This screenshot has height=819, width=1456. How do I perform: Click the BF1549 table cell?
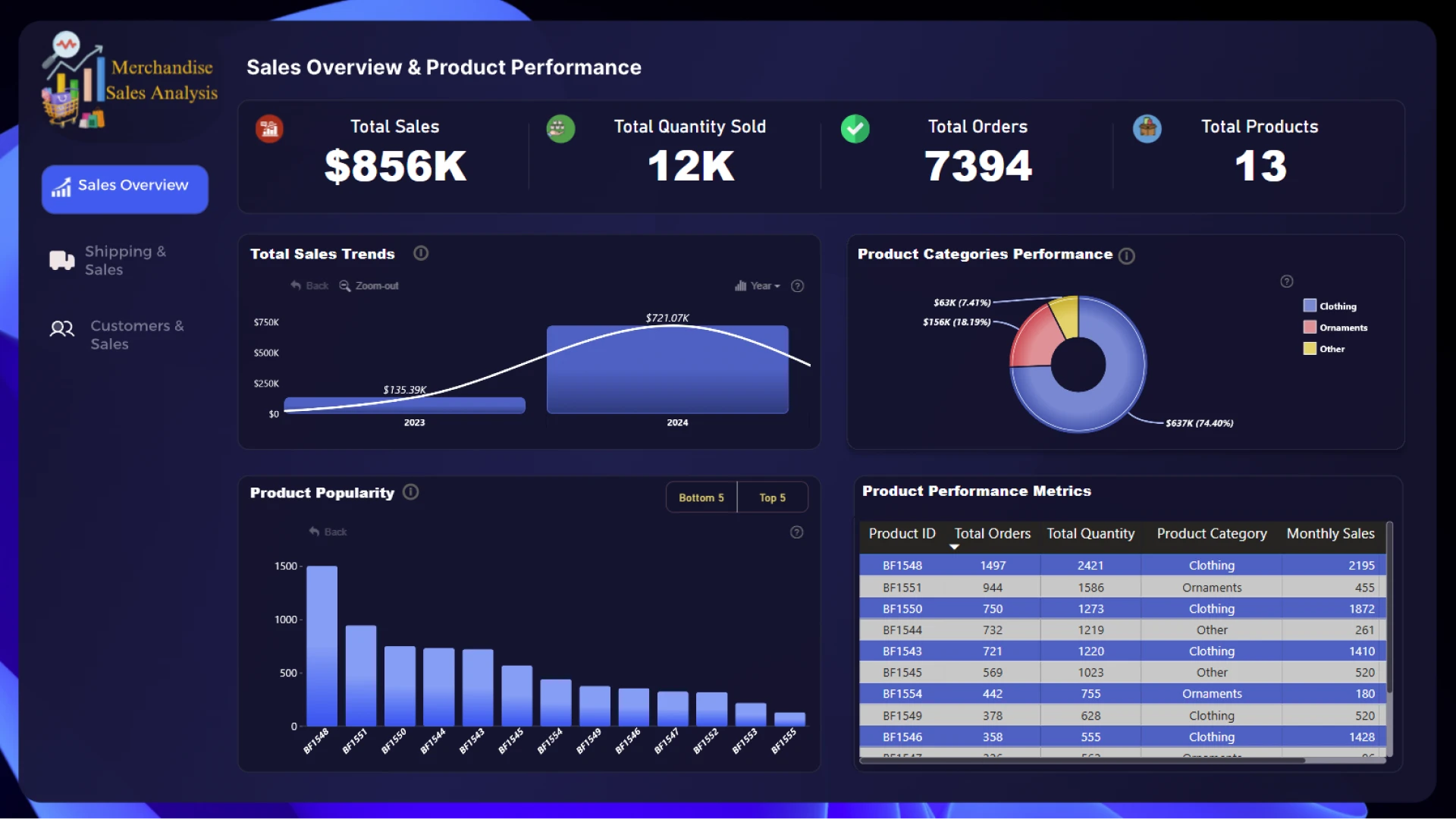[902, 716]
